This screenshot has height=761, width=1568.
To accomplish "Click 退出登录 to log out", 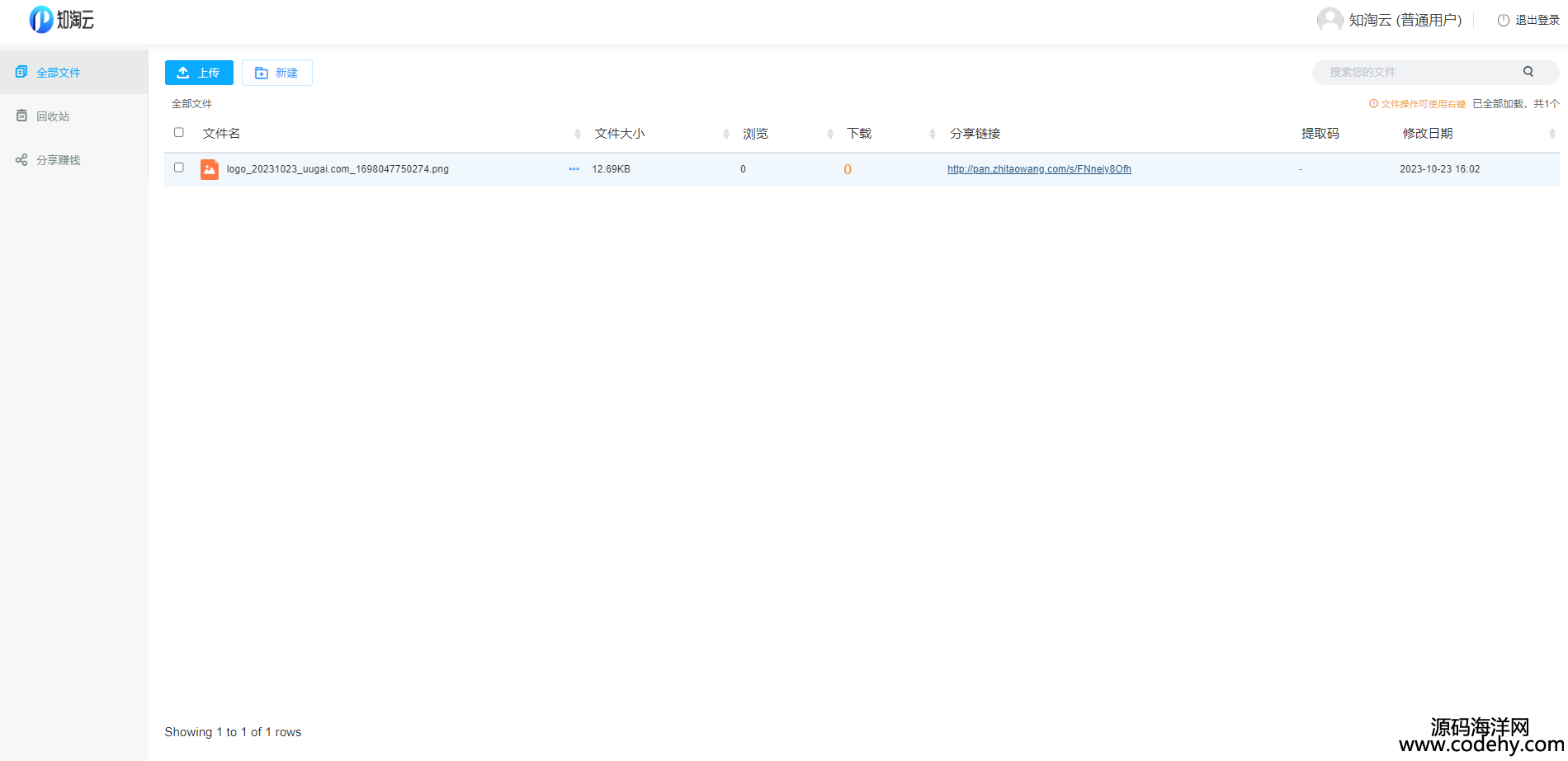I will coord(1528,20).
